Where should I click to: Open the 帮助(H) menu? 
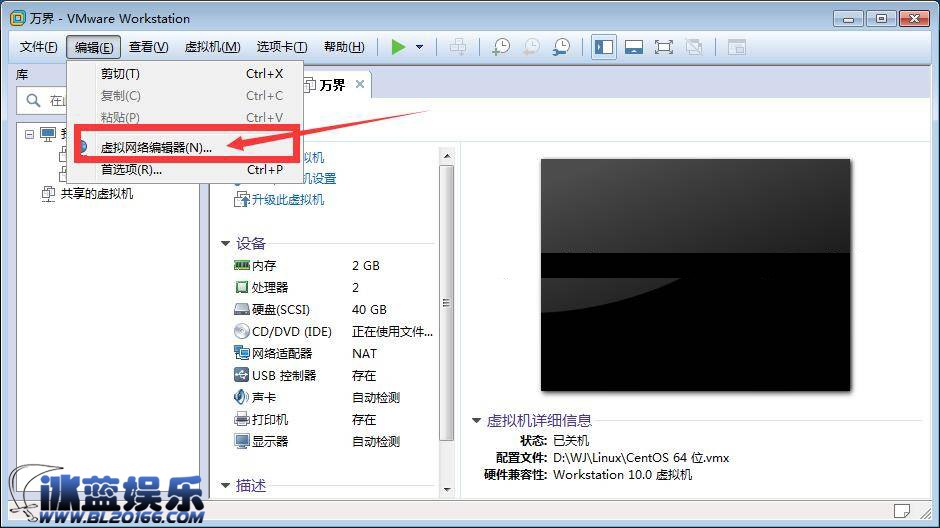344,47
